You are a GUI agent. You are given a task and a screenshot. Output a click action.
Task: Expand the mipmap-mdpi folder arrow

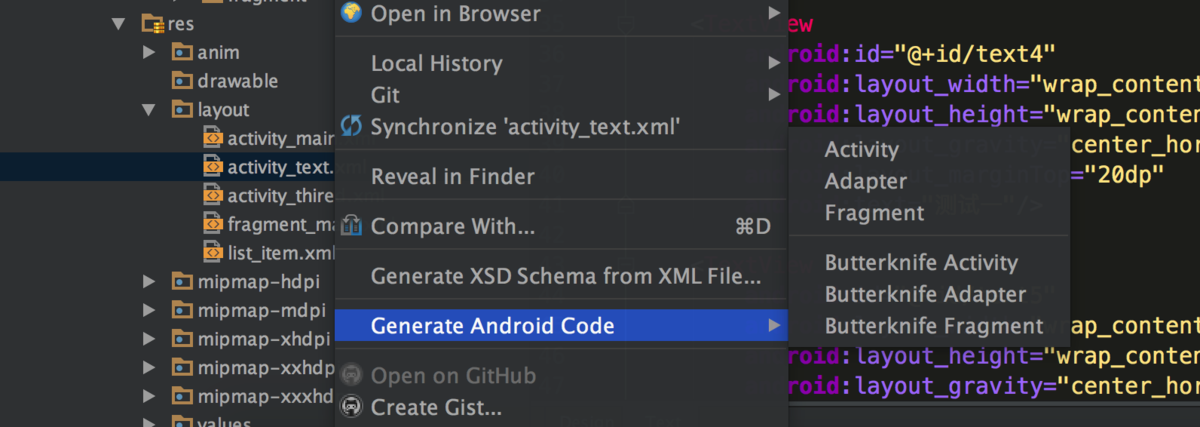coord(150,310)
